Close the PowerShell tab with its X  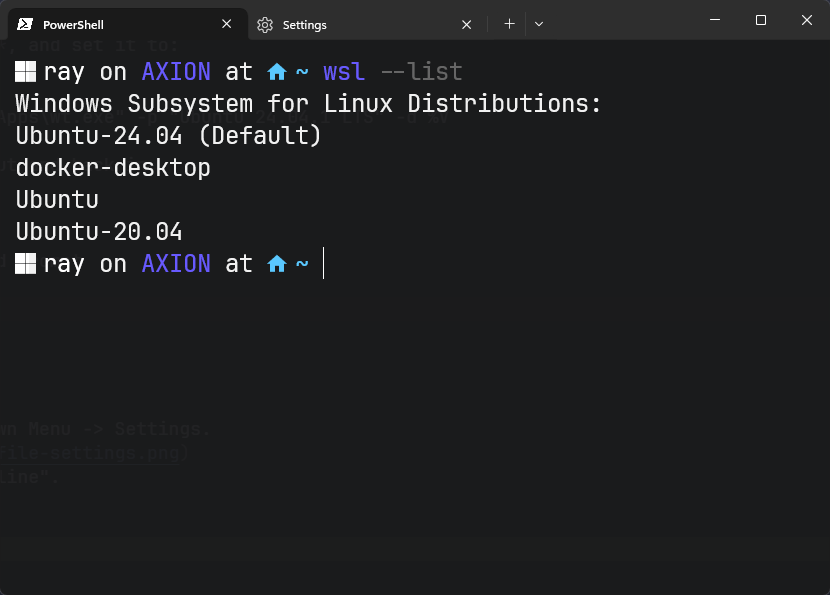click(226, 24)
